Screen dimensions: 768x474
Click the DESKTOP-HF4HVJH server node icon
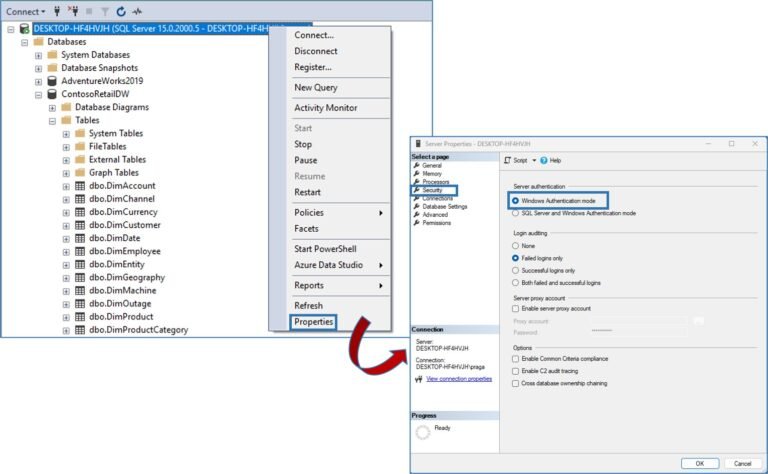(24, 28)
